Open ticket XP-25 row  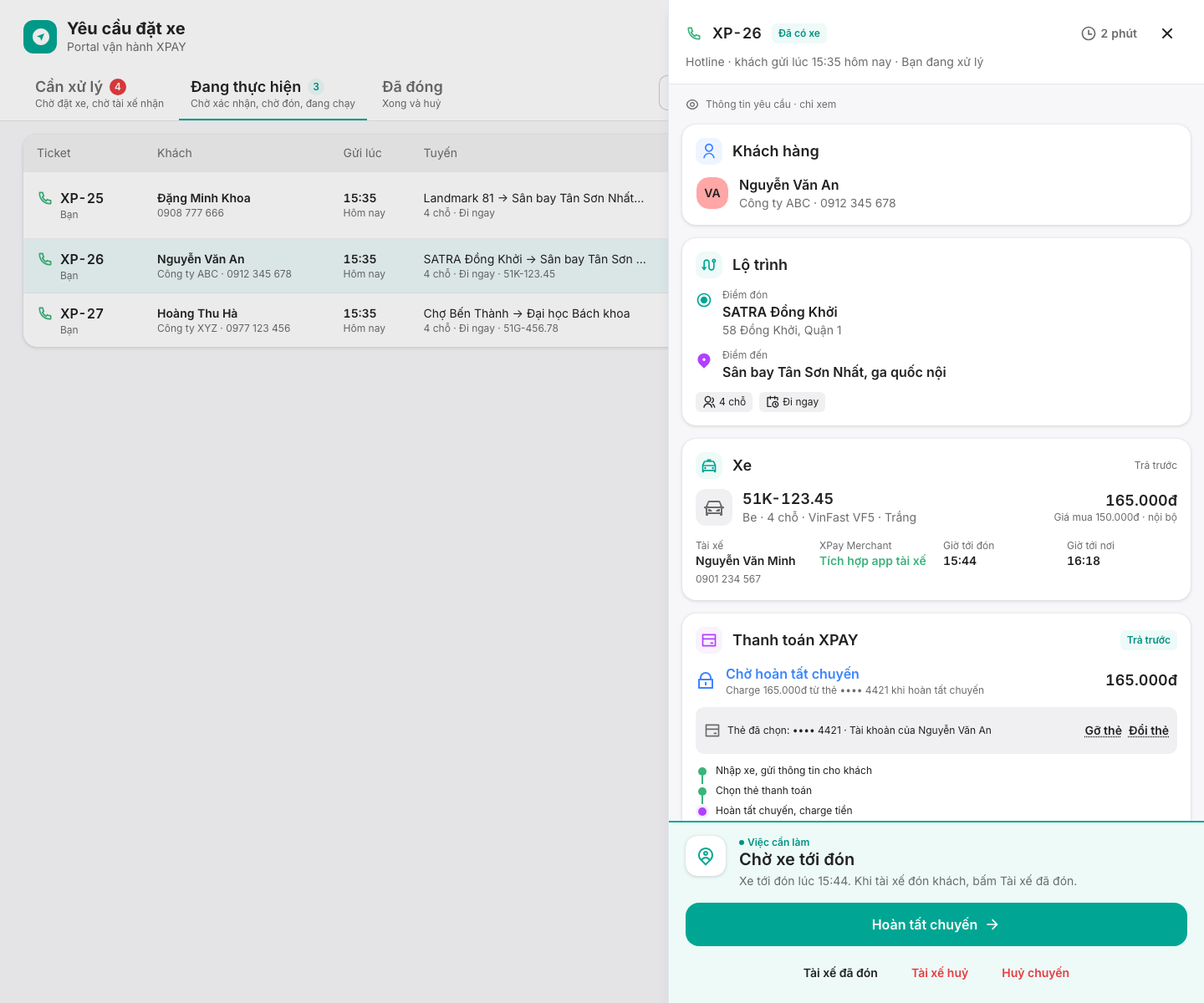coord(346,206)
